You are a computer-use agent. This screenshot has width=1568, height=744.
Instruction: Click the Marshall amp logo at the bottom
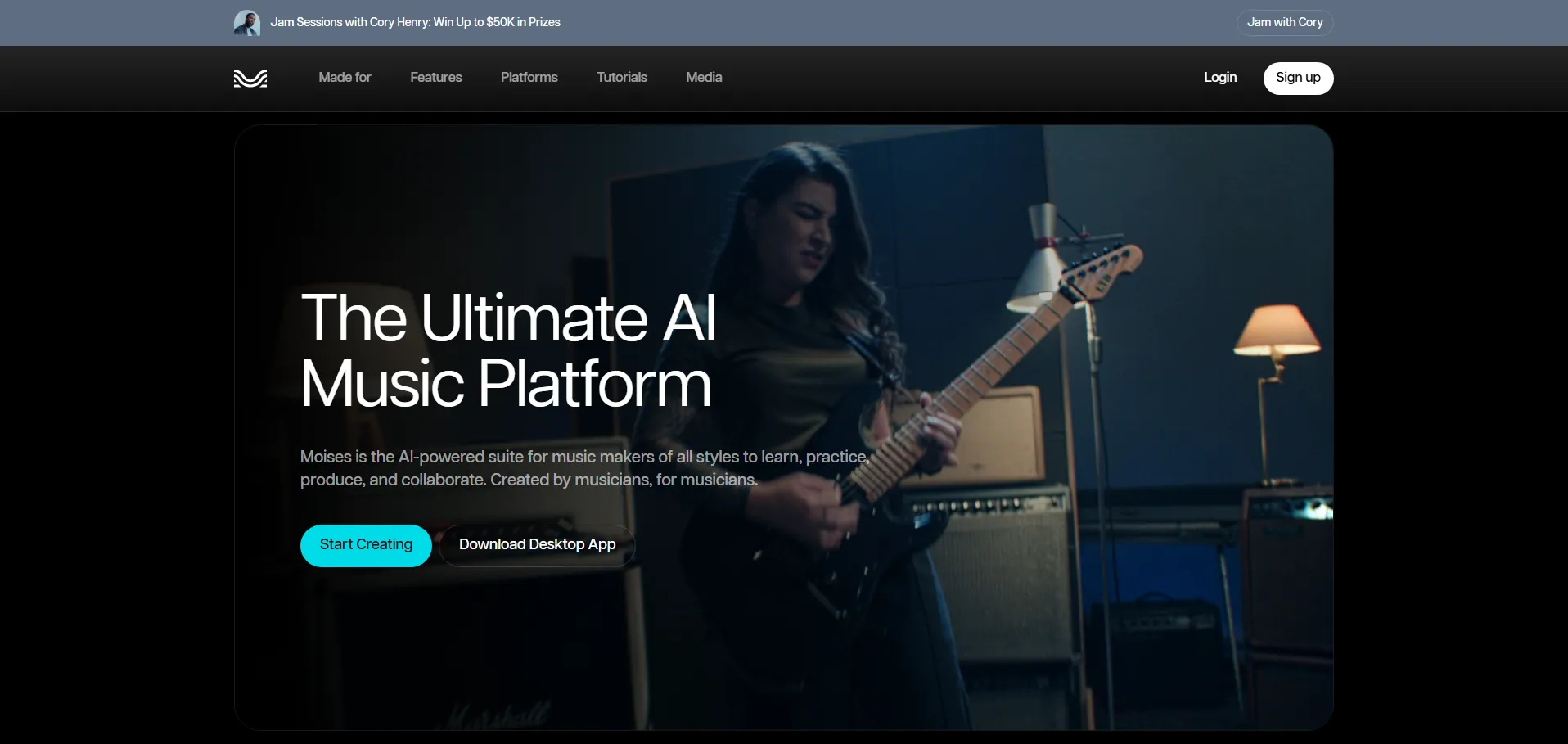click(499, 716)
